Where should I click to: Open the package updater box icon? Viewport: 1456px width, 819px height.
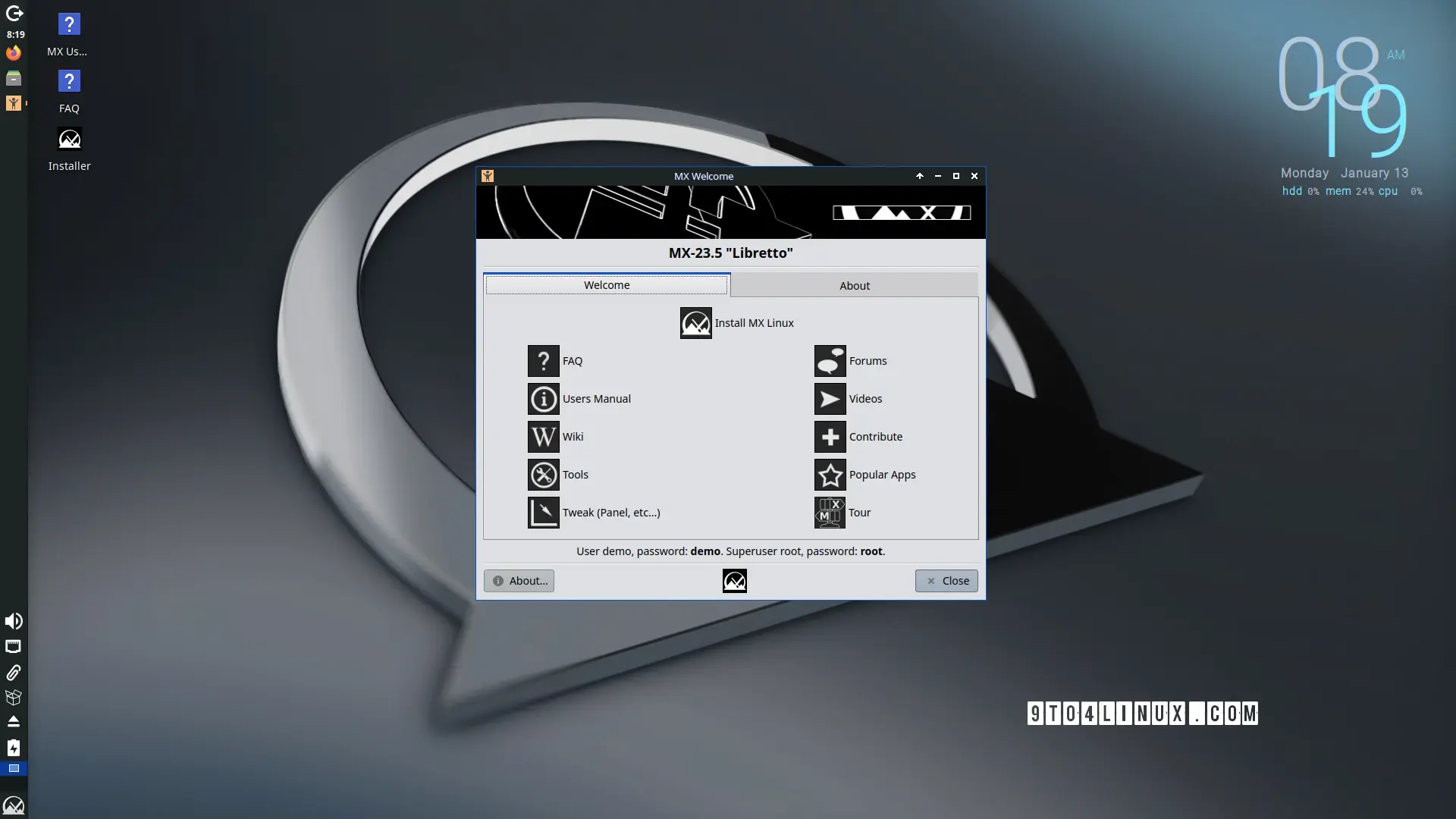14,698
